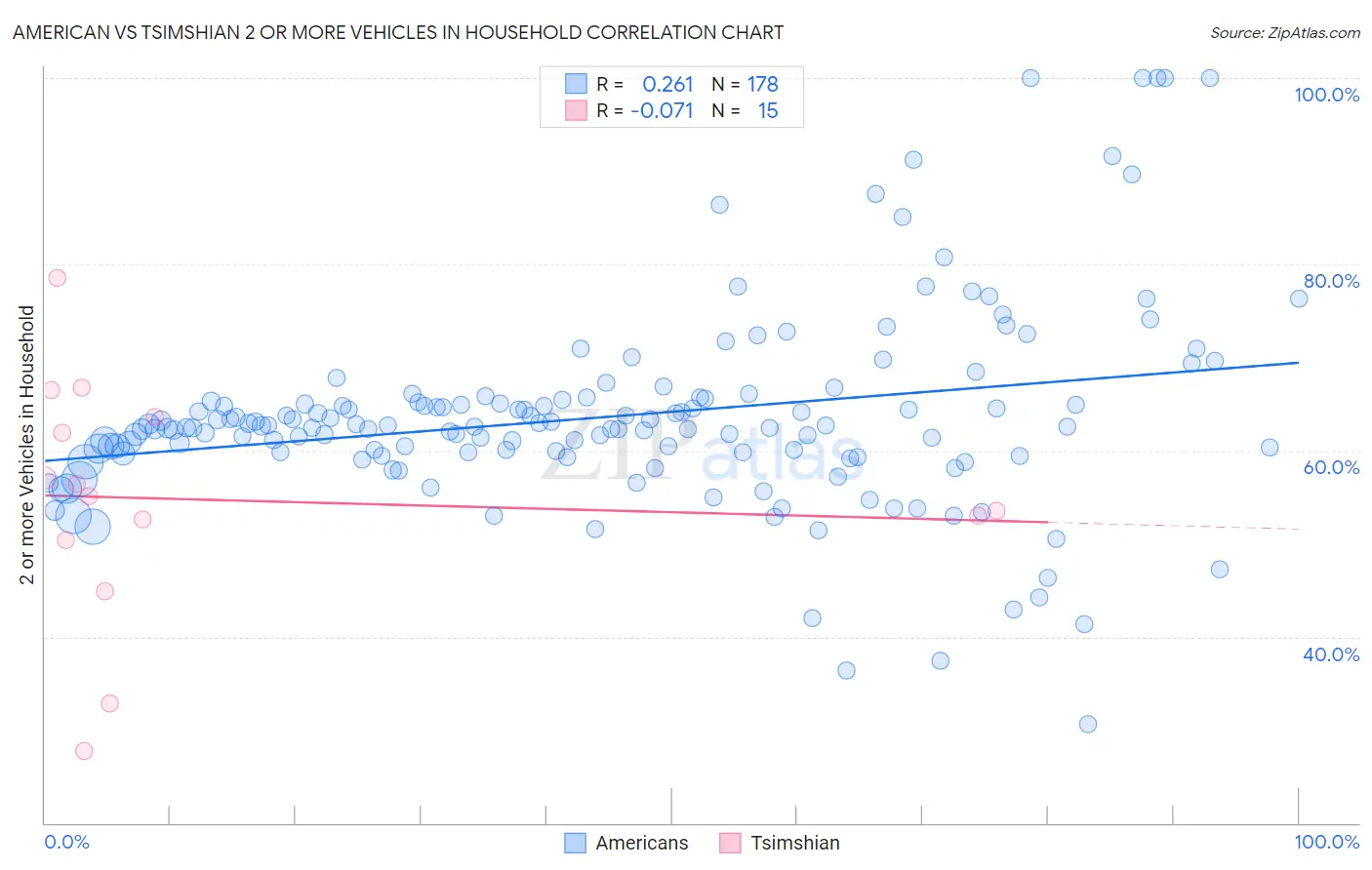Click the chart title text
The width and height of the screenshot is (1372, 870).
pos(398,32)
